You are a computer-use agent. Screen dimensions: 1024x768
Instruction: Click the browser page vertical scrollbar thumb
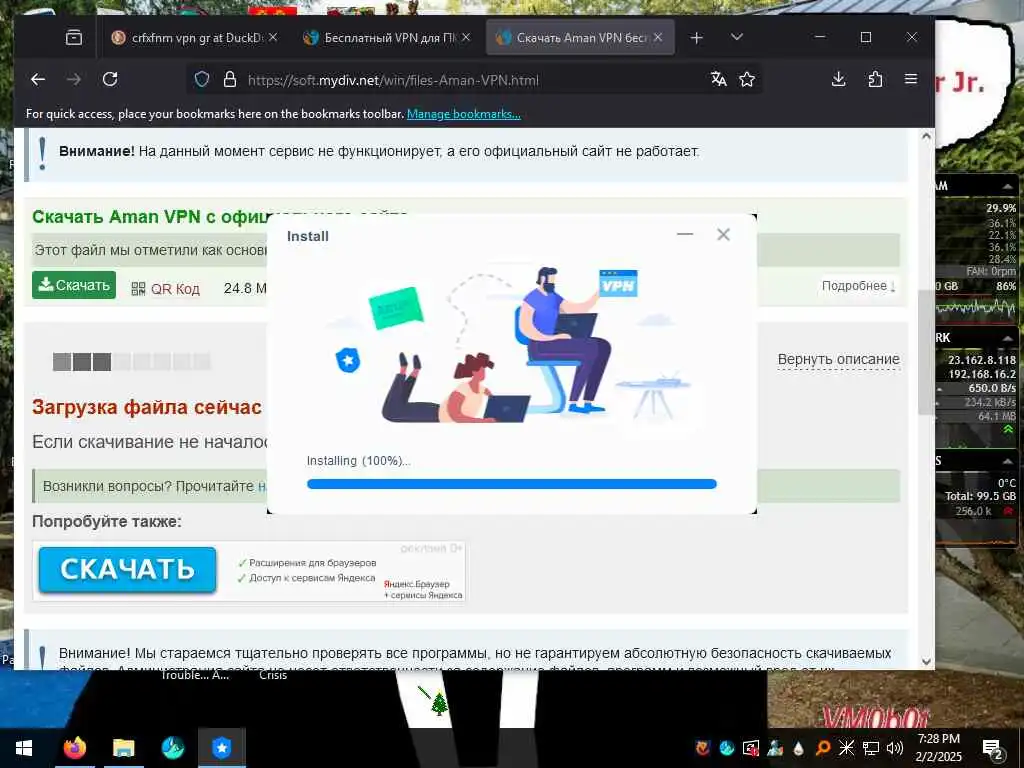point(925,351)
